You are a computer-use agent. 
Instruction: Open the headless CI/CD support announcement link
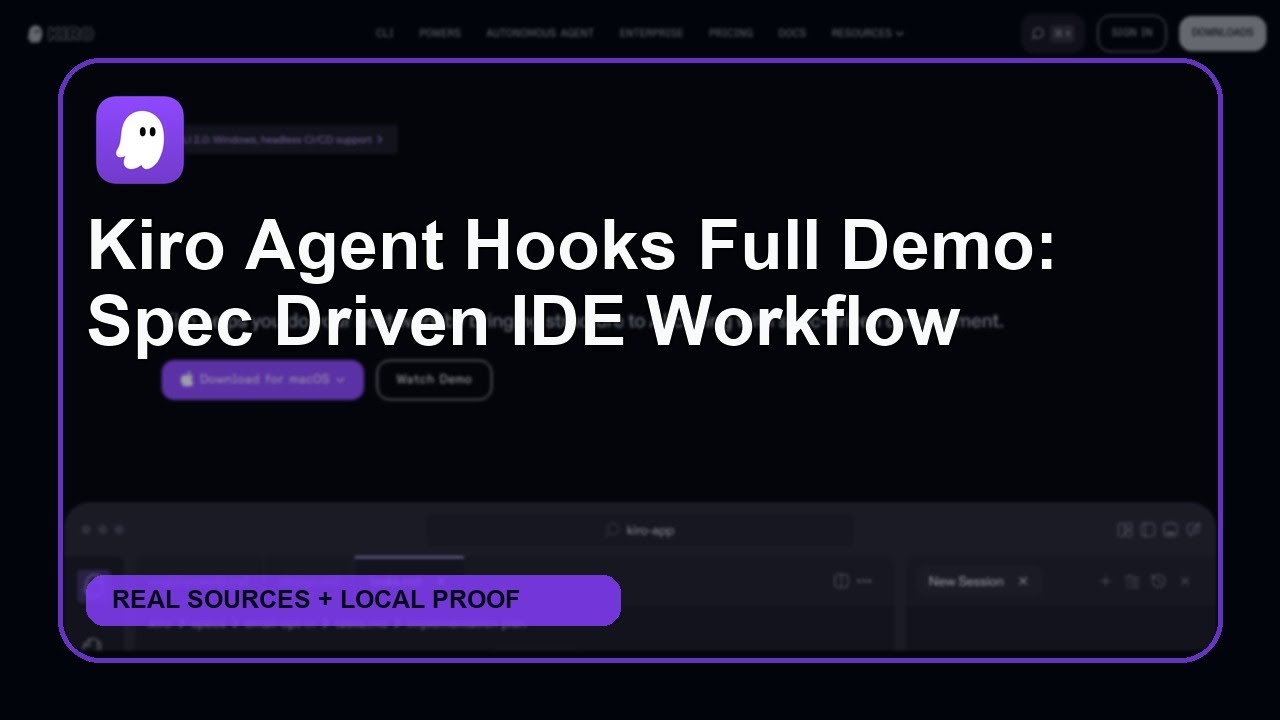tap(290, 140)
